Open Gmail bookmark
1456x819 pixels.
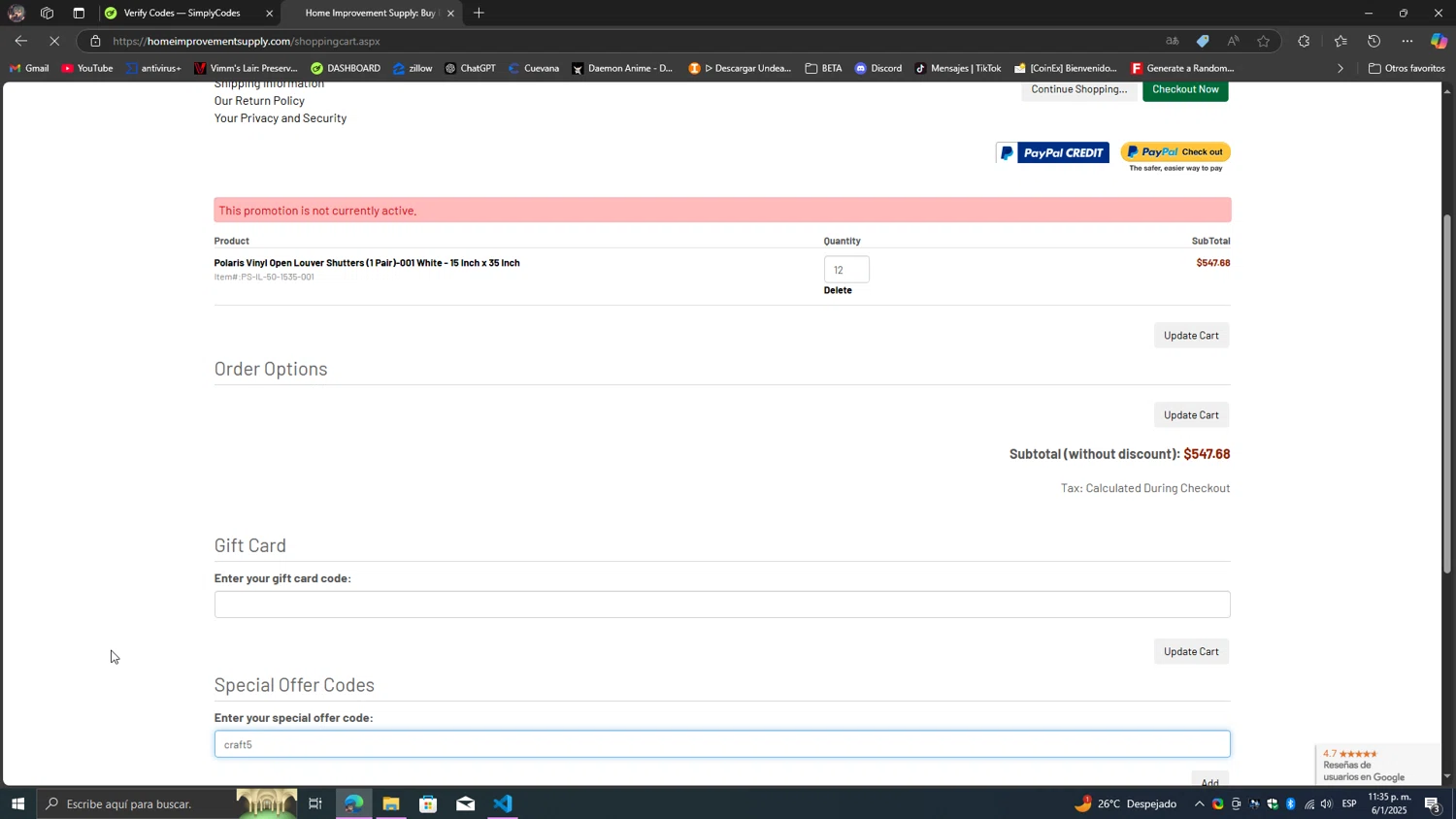28,68
